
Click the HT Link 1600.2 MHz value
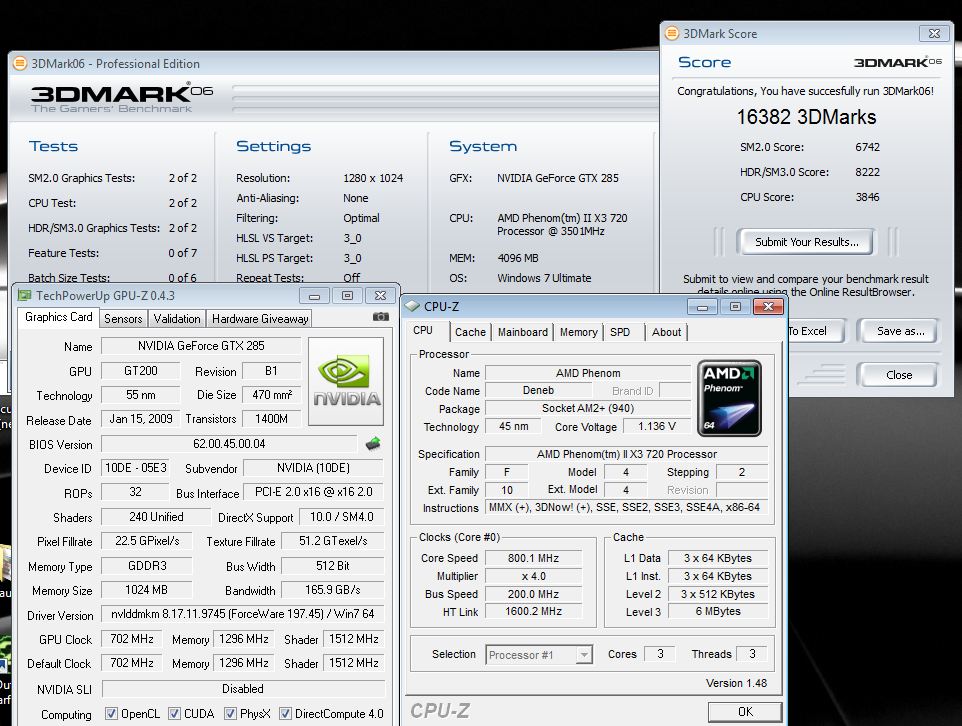click(x=533, y=611)
